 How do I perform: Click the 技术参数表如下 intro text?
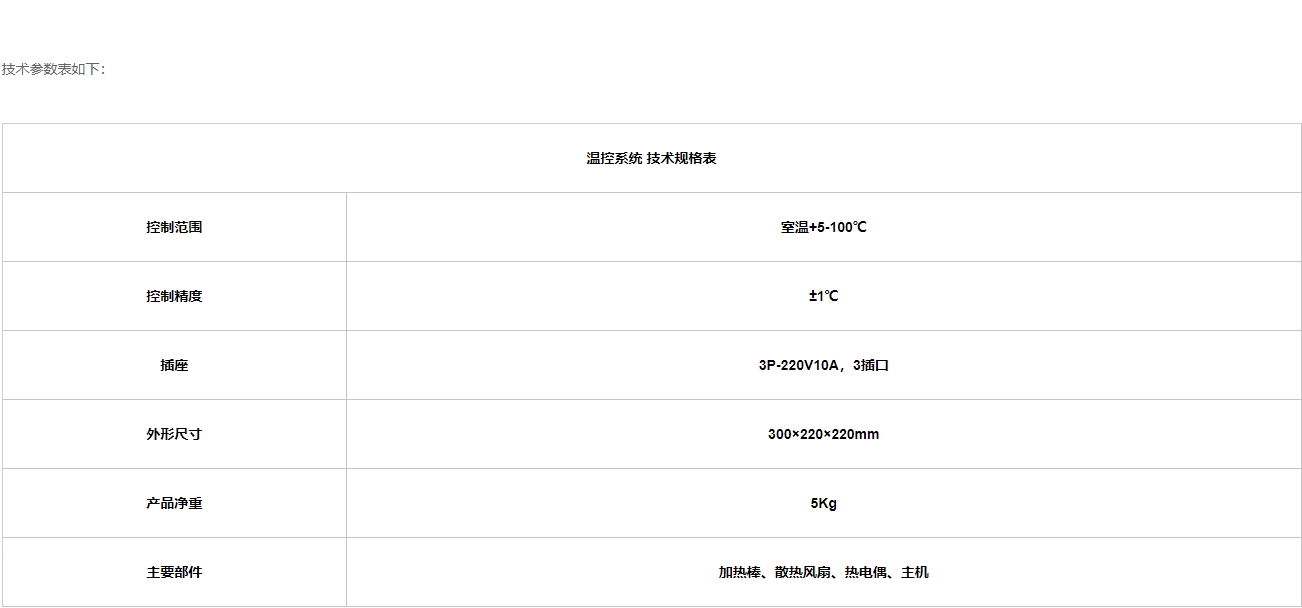[x=52, y=69]
